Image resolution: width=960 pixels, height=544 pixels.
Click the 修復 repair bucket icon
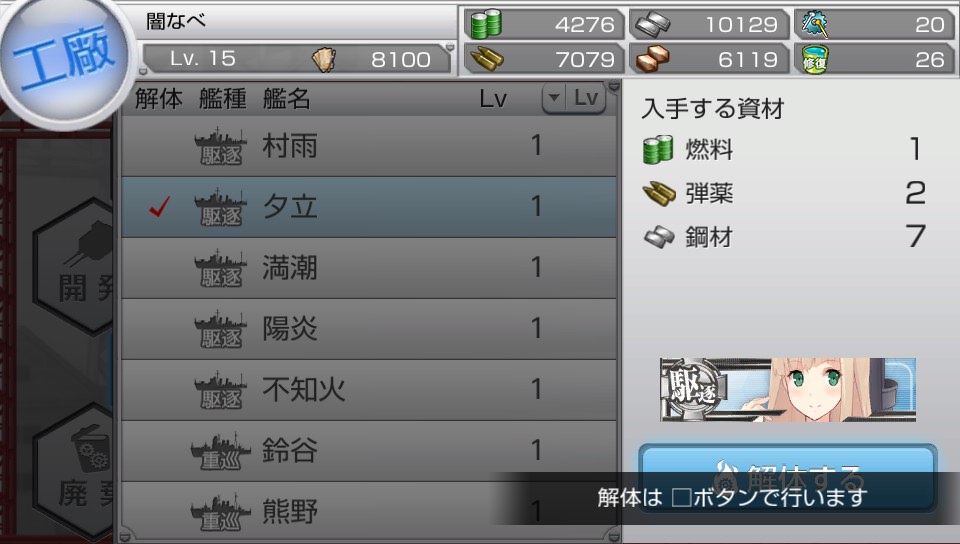(815, 59)
